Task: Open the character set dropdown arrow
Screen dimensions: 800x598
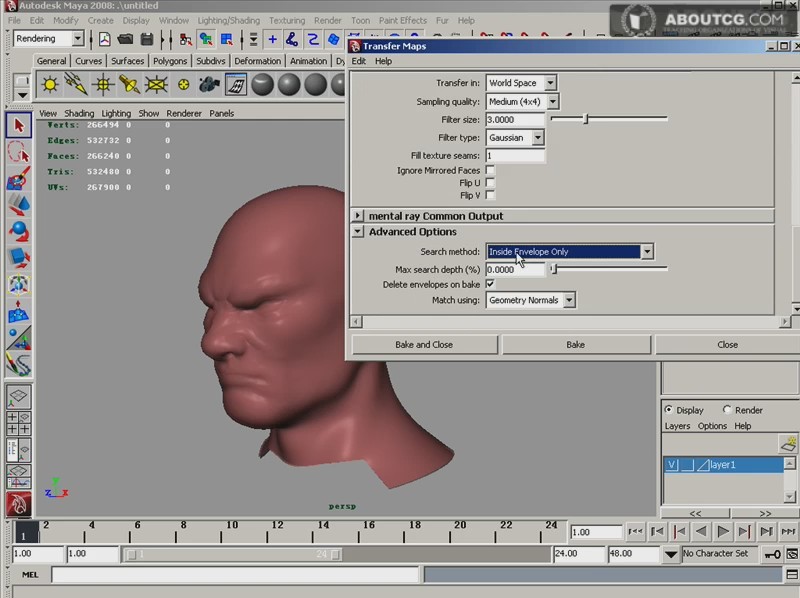Action: point(671,554)
